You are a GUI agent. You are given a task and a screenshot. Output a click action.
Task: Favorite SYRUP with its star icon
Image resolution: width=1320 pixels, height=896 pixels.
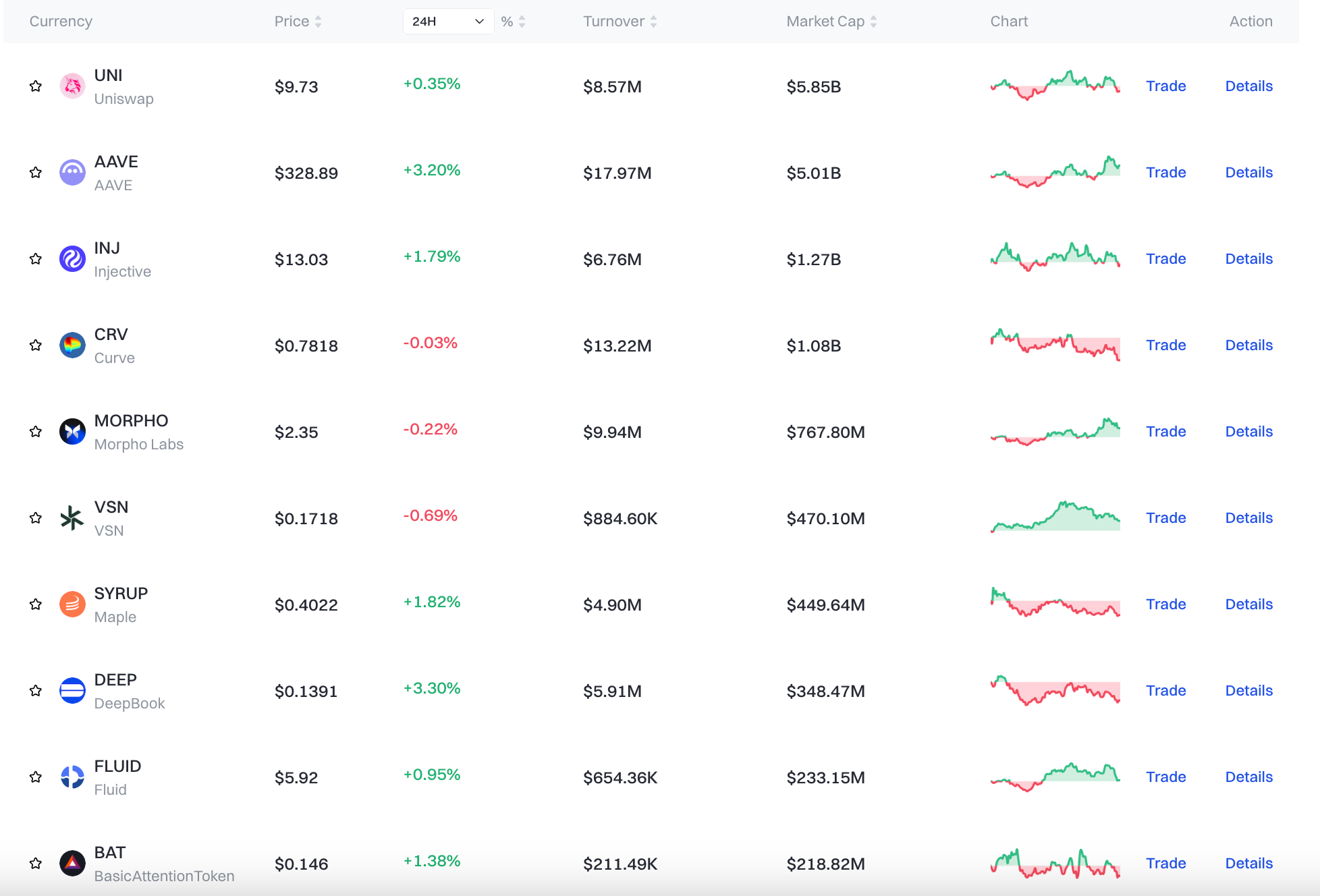pos(36,605)
